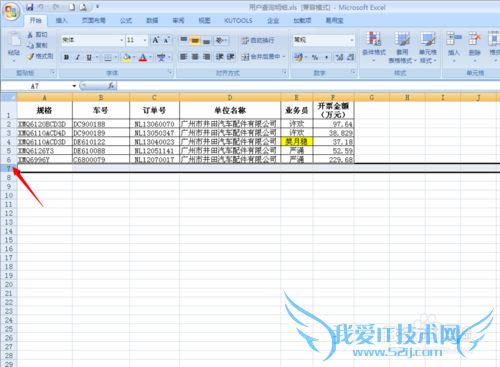Apply percent style to the cell
Screen dimensions: 500x367
point(315,57)
